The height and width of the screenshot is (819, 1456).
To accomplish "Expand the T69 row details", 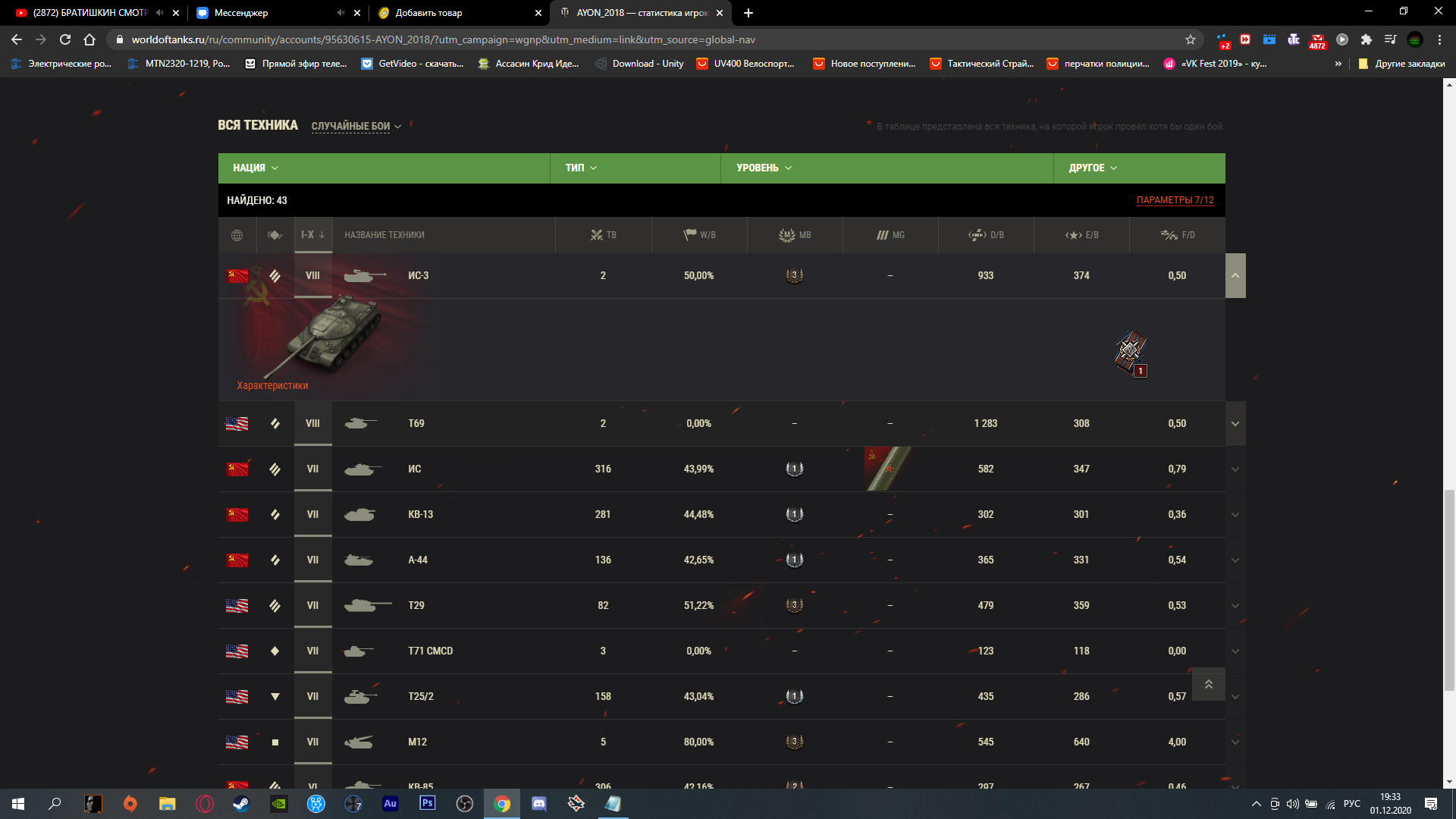I will pos(1235,423).
